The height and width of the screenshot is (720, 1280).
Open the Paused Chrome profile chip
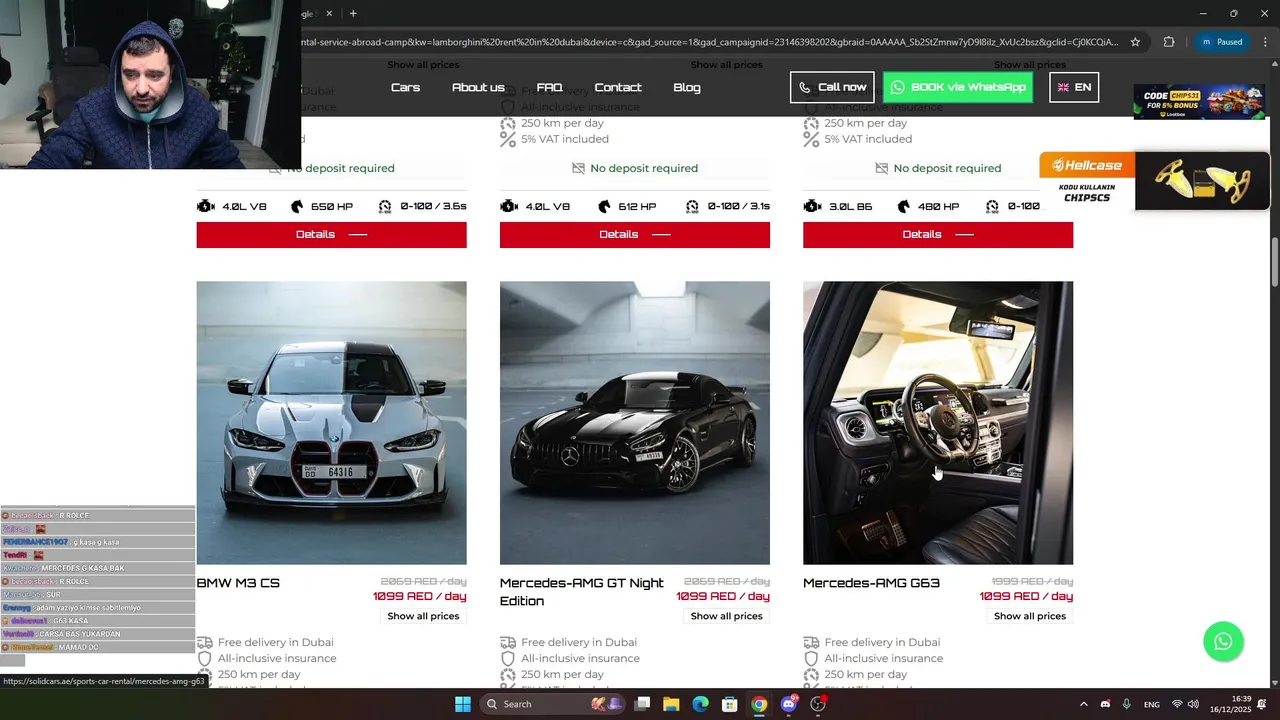[1220, 42]
